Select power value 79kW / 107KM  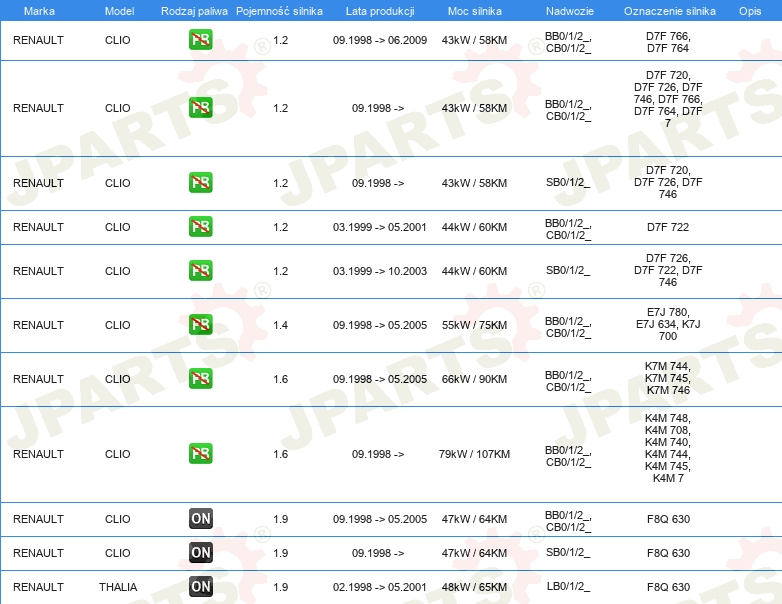[474, 454]
